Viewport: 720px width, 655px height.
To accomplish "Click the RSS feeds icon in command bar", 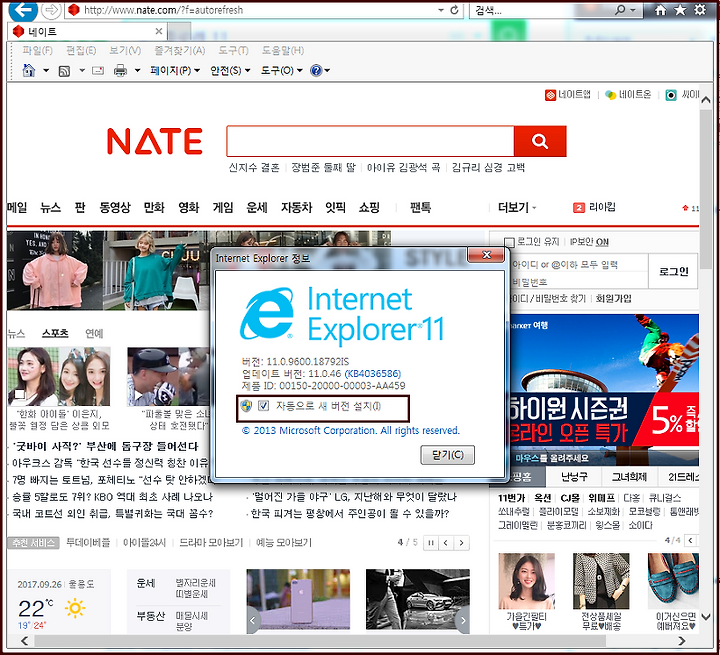I will pyautogui.click(x=64, y=71).
